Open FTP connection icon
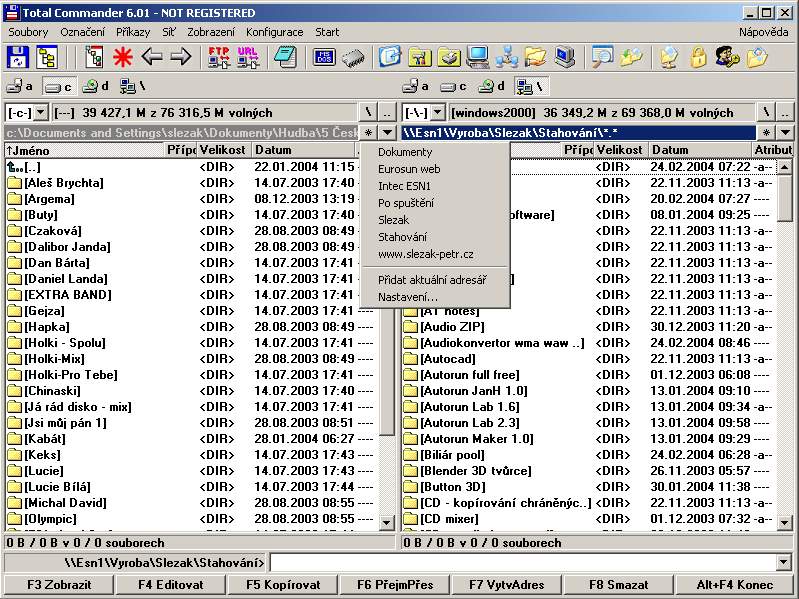Viewport: 799px width, 599px height. point(219,57)
